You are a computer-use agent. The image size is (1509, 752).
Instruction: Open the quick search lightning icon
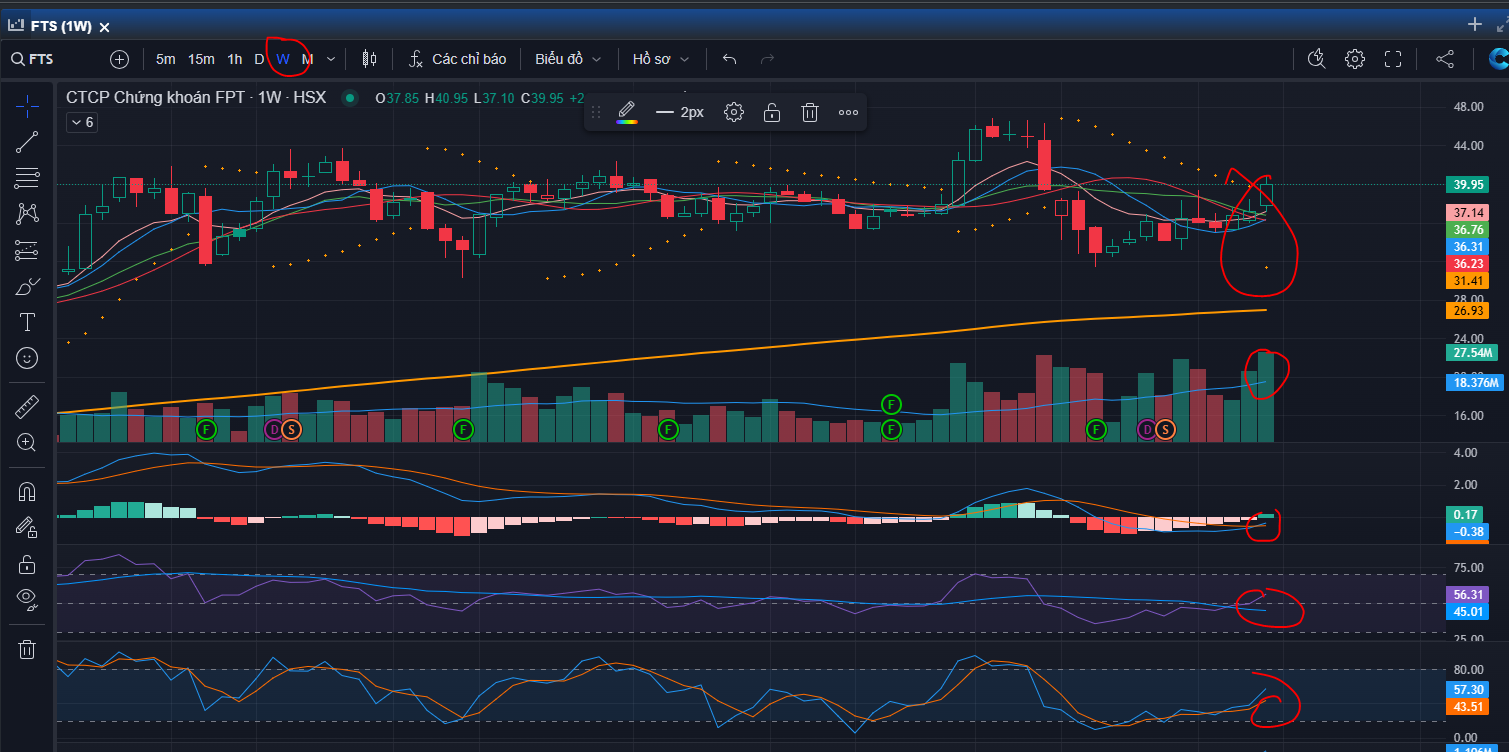tap(1316, 59)
